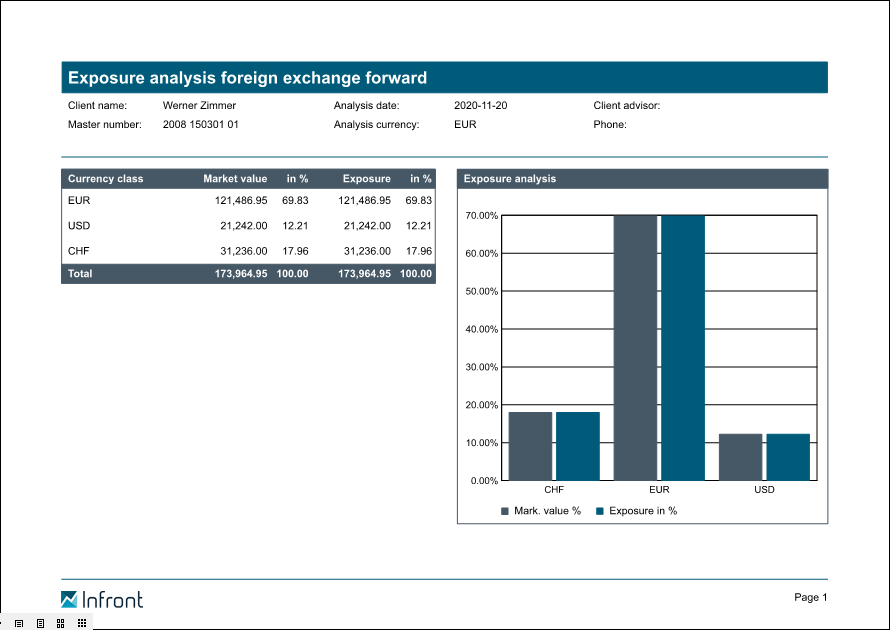890x630 pixels.
Task: Click the Infront logo in footer
Action: click(x=102, y=600)
